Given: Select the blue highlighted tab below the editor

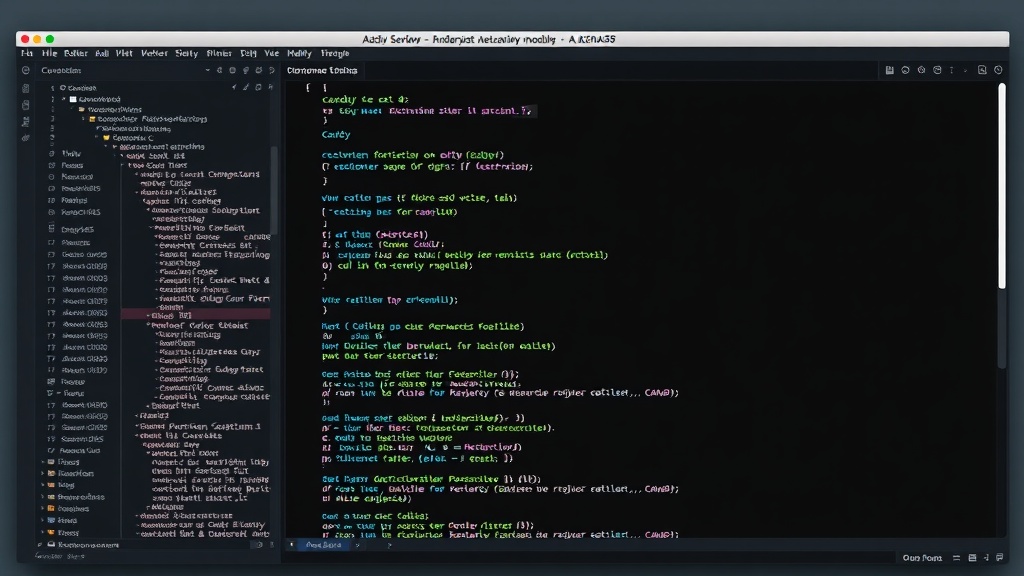Looking at the screenshot, I should (323, 545).
